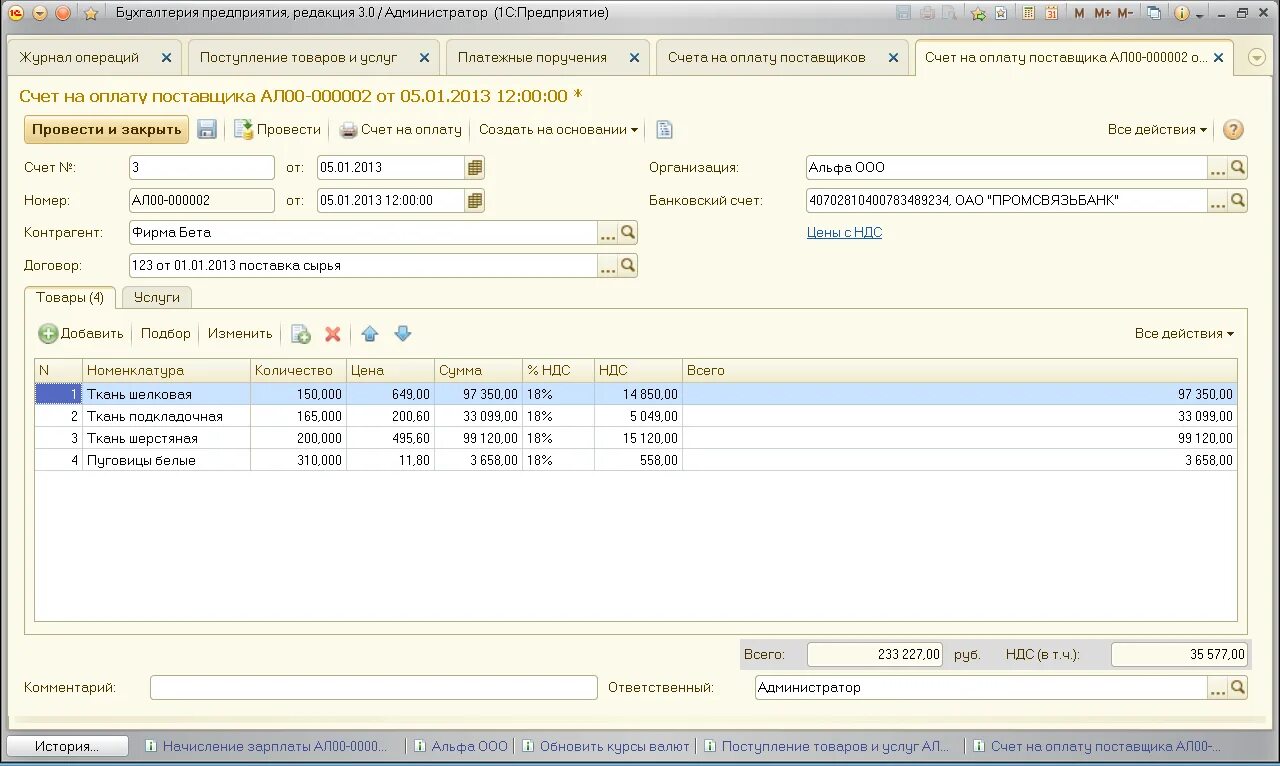Viewport: 1280px width, 766px height.
Task: Click Добавить to add a row
Action: (x=81, y=333)
